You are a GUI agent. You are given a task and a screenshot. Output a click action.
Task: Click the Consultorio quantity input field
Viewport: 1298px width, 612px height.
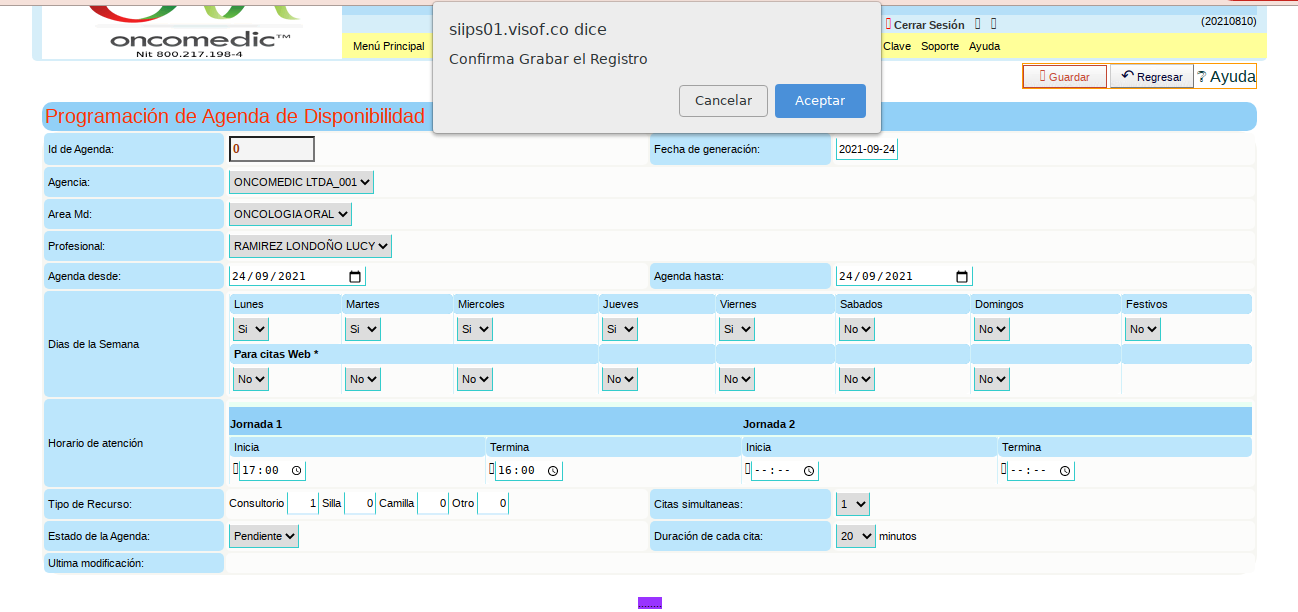click(303, 504)
